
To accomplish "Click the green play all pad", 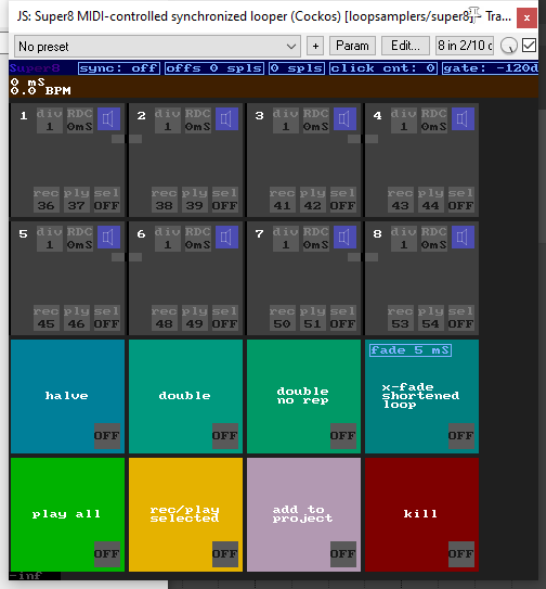I will [68, 515].
